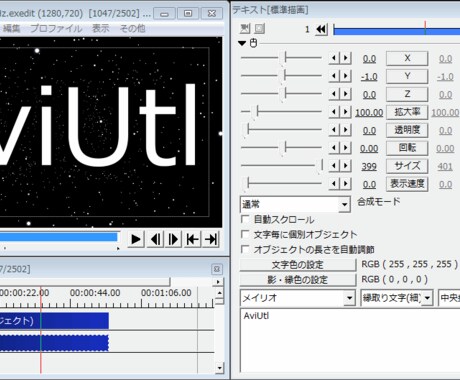Open the メイリオ font dropdown

point(297,298)
